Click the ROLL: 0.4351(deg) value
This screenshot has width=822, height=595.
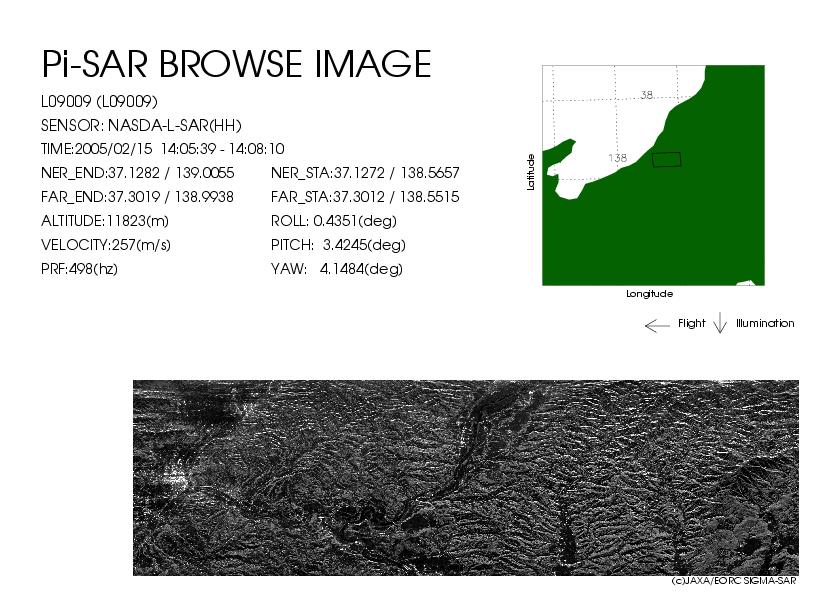coord(333,221)
